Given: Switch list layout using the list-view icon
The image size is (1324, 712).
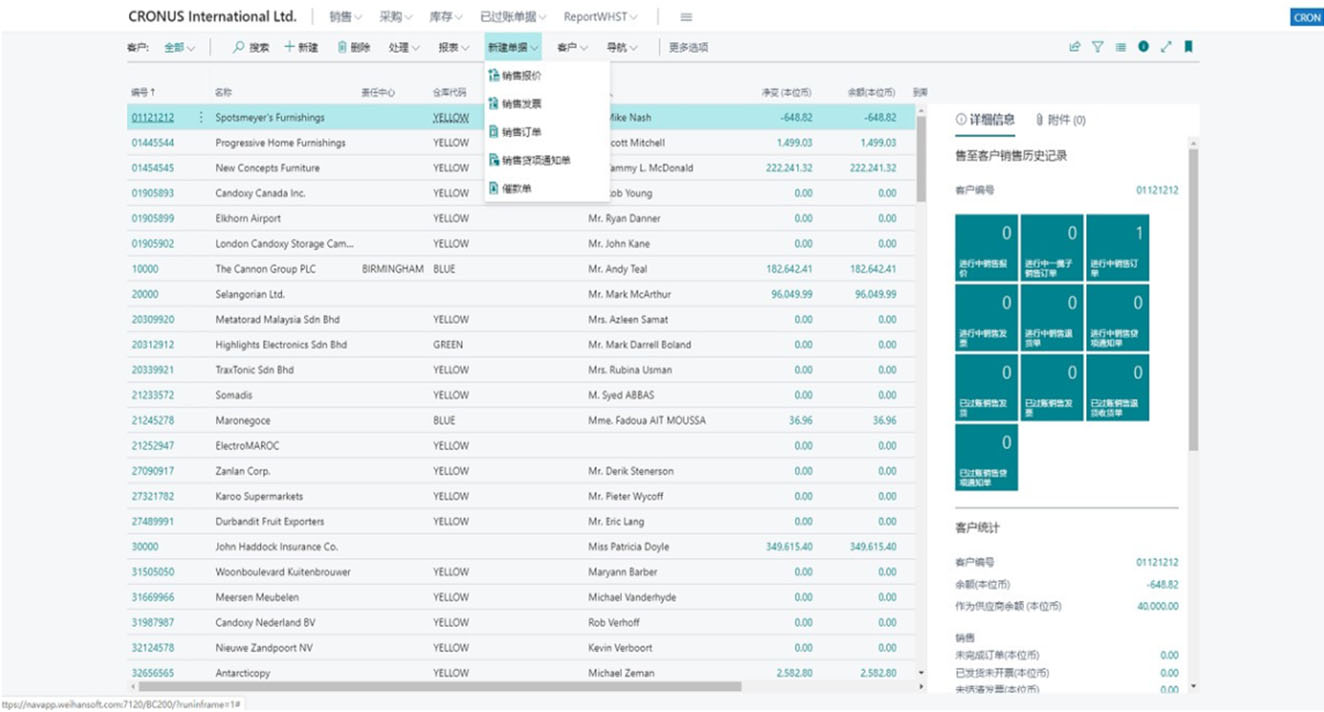Looking at the screenshot, I should pos(1120,47).
